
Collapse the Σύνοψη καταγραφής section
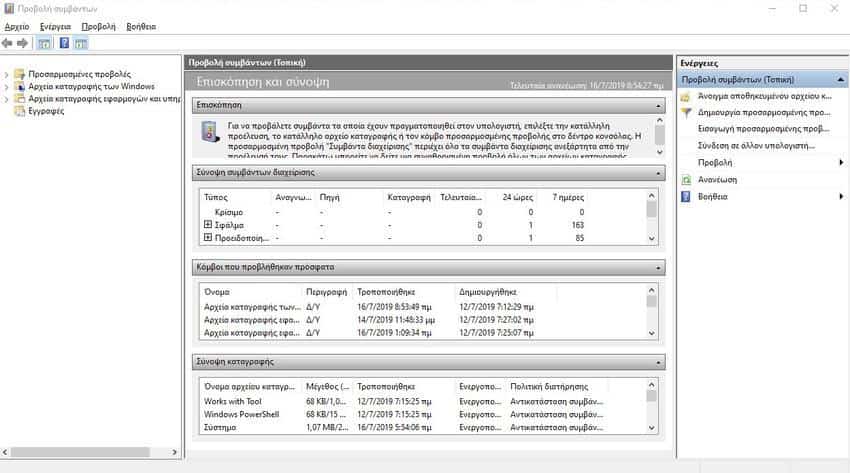click(x=658, y=362)
